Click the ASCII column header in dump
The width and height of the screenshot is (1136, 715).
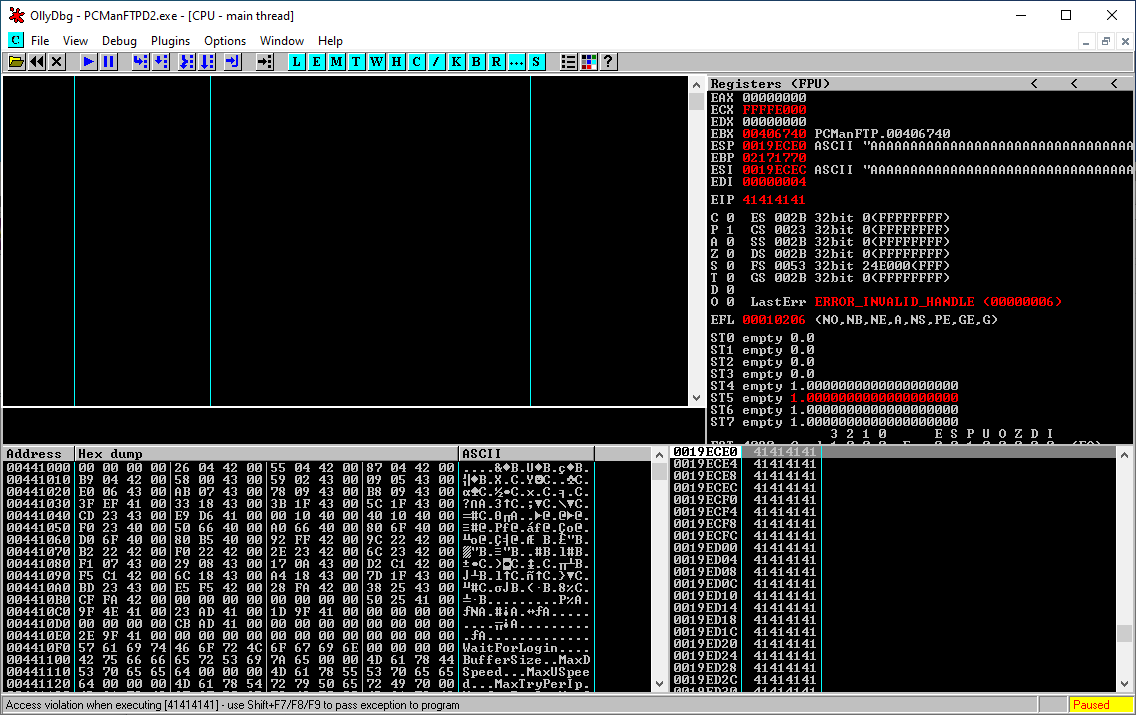(527, 453)
